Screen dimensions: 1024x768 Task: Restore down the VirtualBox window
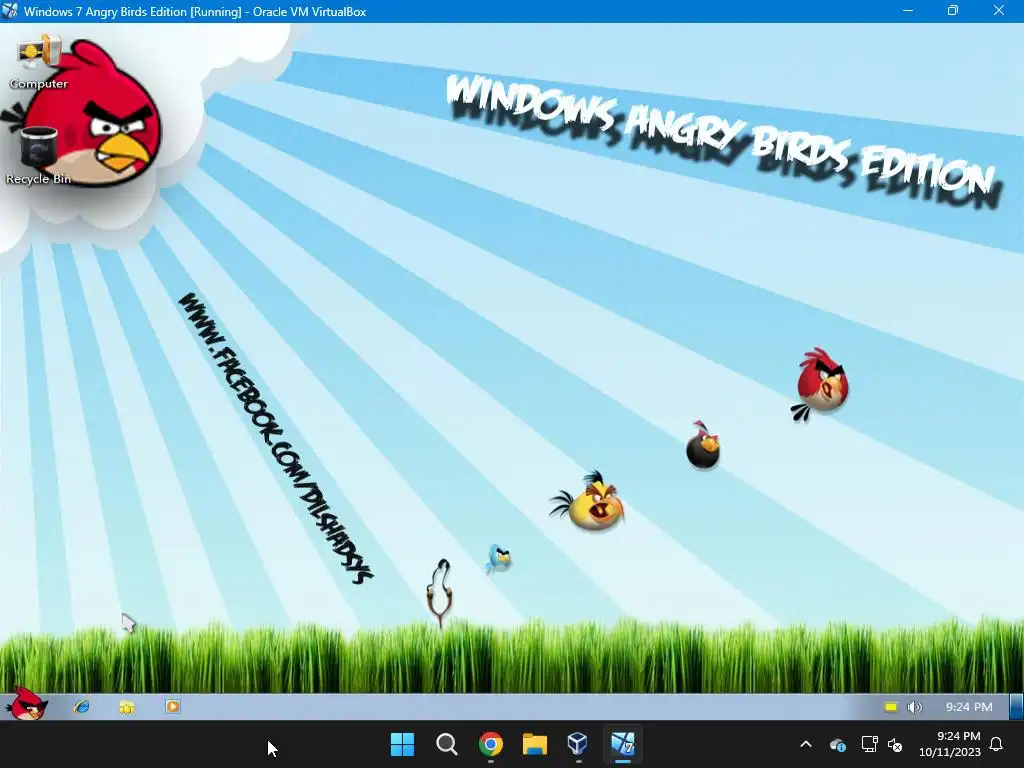coord(953,11)
